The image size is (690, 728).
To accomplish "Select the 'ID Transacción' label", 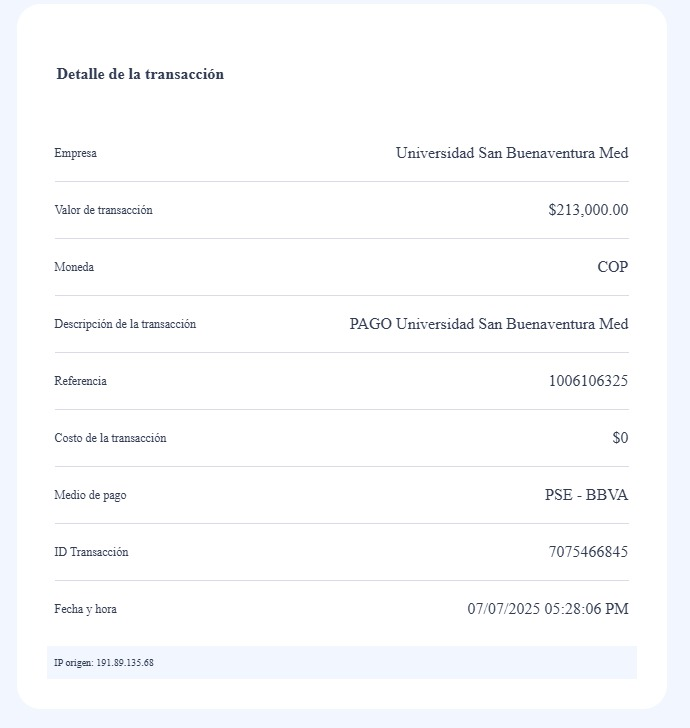I will point(91,552).
